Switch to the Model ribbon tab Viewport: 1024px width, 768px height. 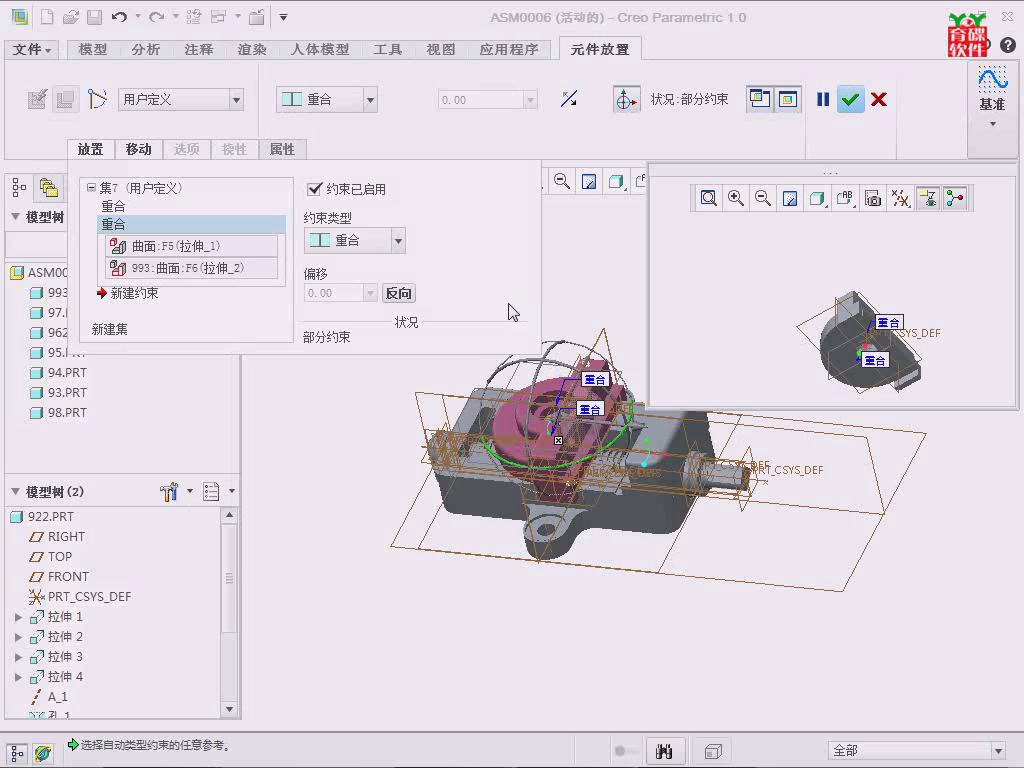point(93,49)
